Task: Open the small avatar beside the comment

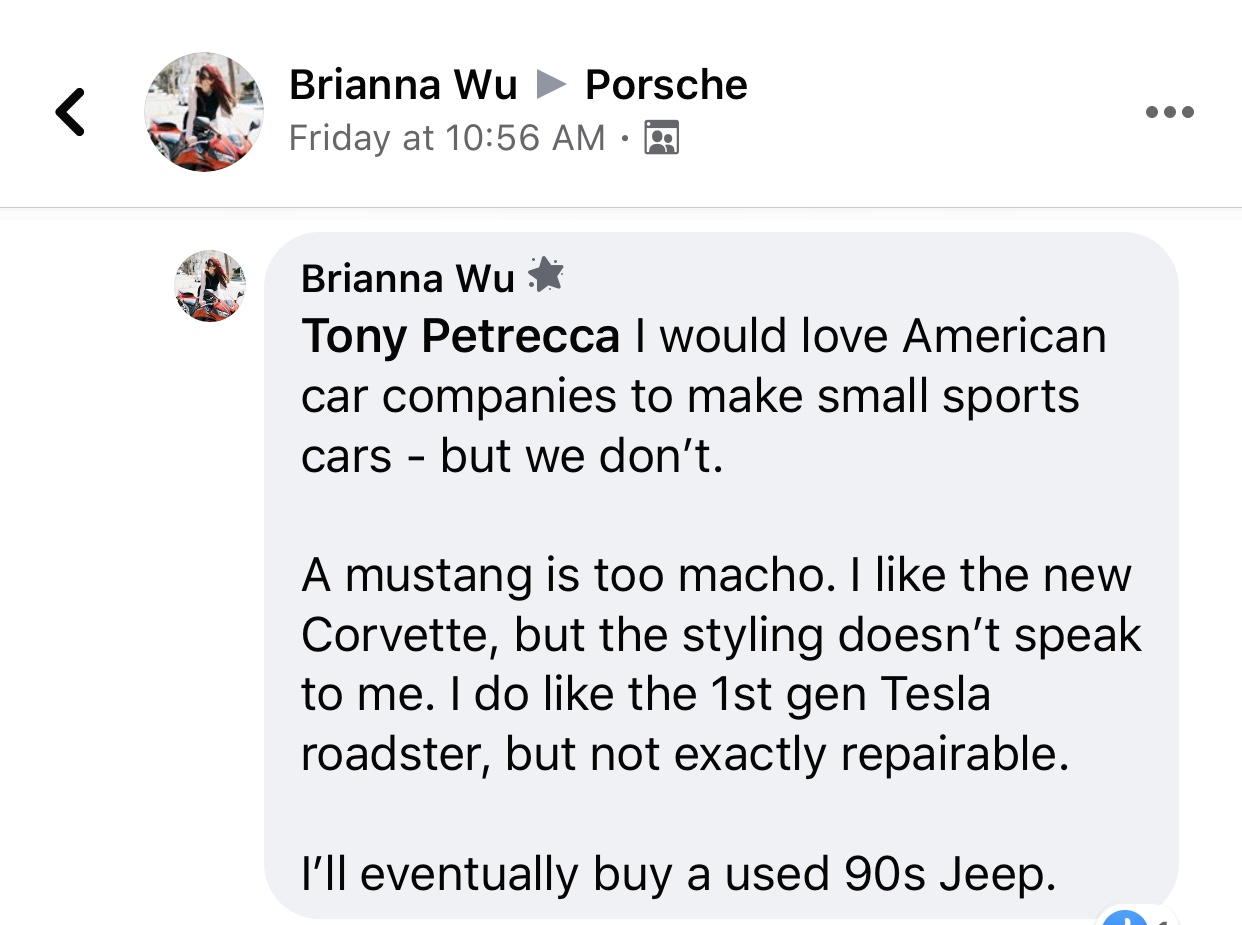Action: (210, 286)
